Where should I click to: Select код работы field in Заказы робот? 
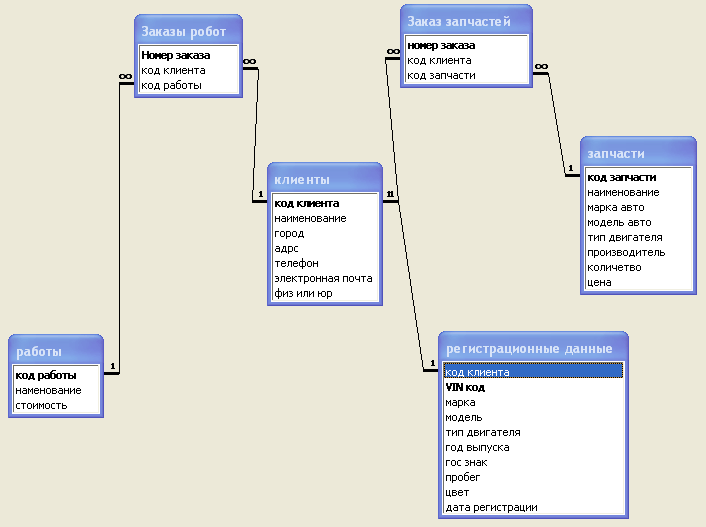(188, 85)
